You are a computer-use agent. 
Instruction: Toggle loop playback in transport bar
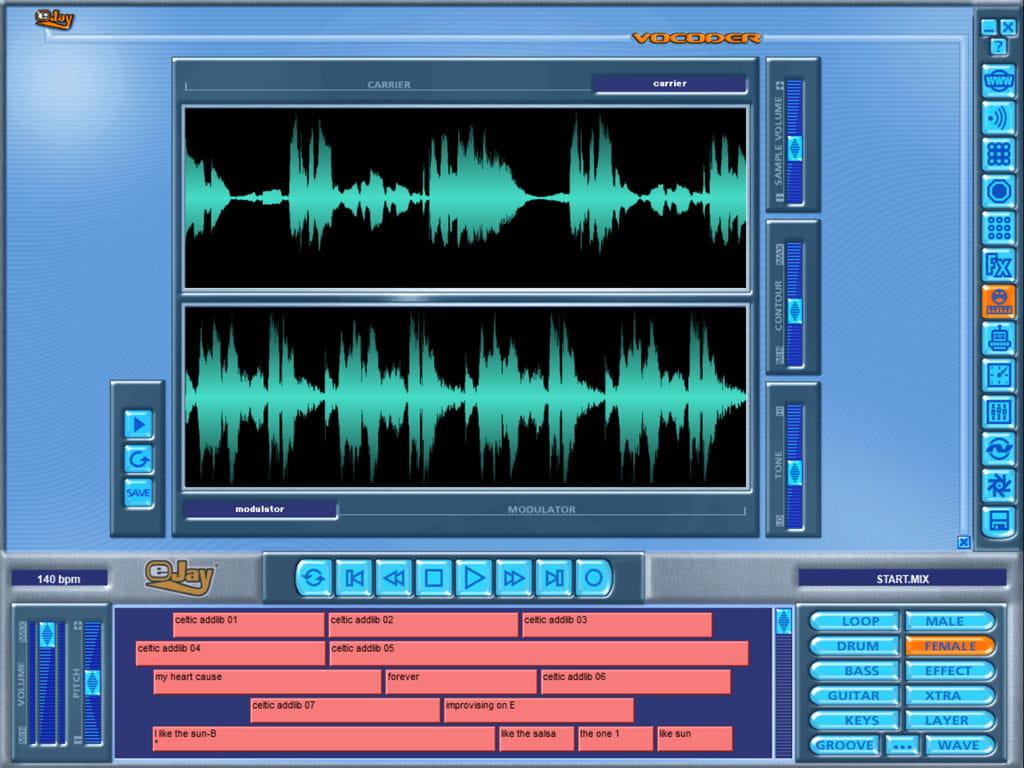(314, 578)
